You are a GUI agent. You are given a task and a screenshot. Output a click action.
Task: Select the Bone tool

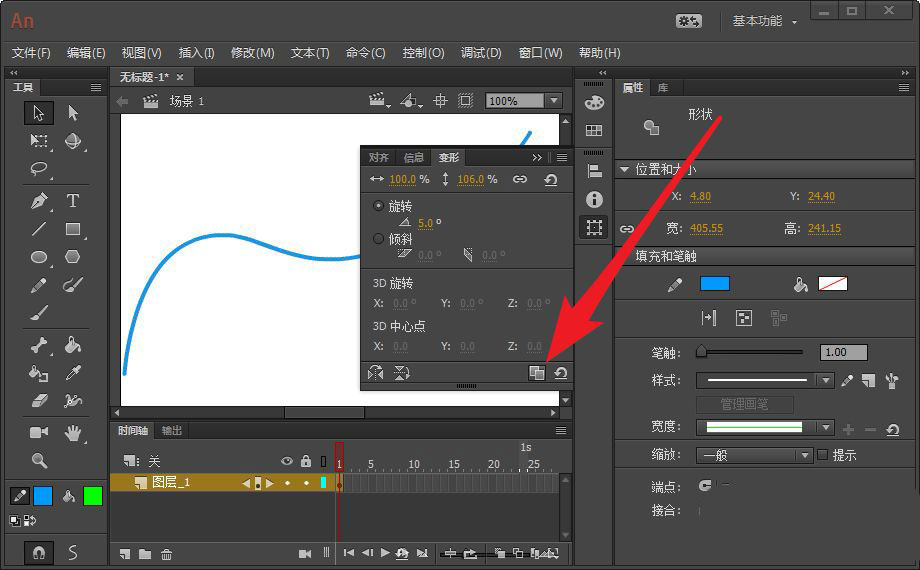click(x=39, y=345)
